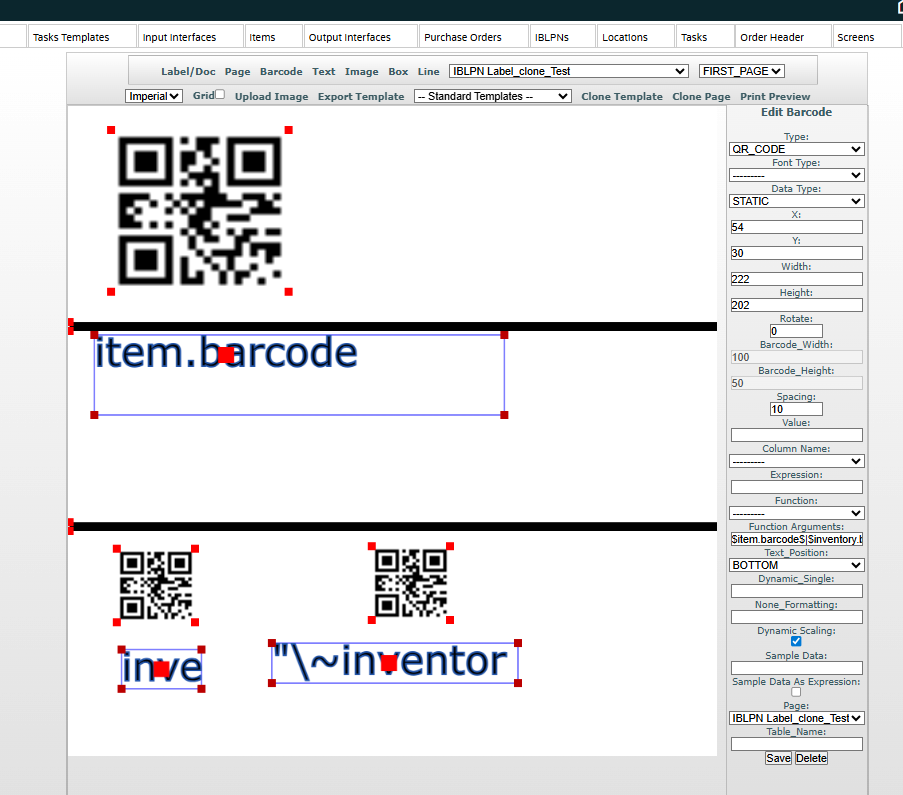903x795 pixels.
Task: Open the Function dropdown
Action: point(796,513)
